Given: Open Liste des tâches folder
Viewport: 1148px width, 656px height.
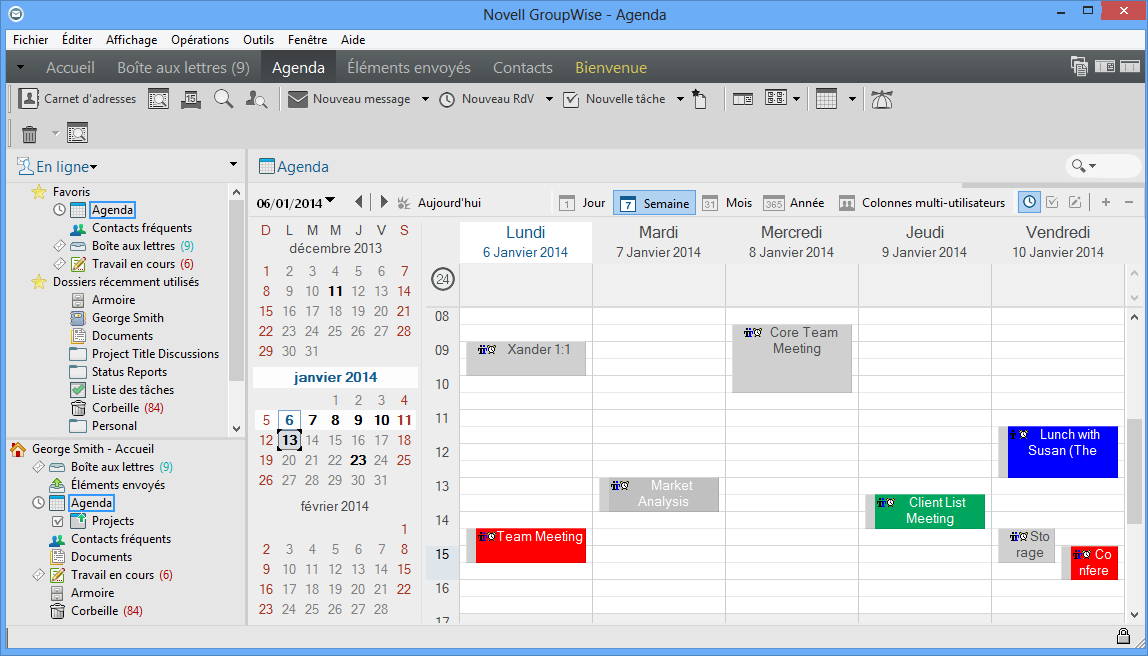Looking at the screenshot, I should [122, 390].
